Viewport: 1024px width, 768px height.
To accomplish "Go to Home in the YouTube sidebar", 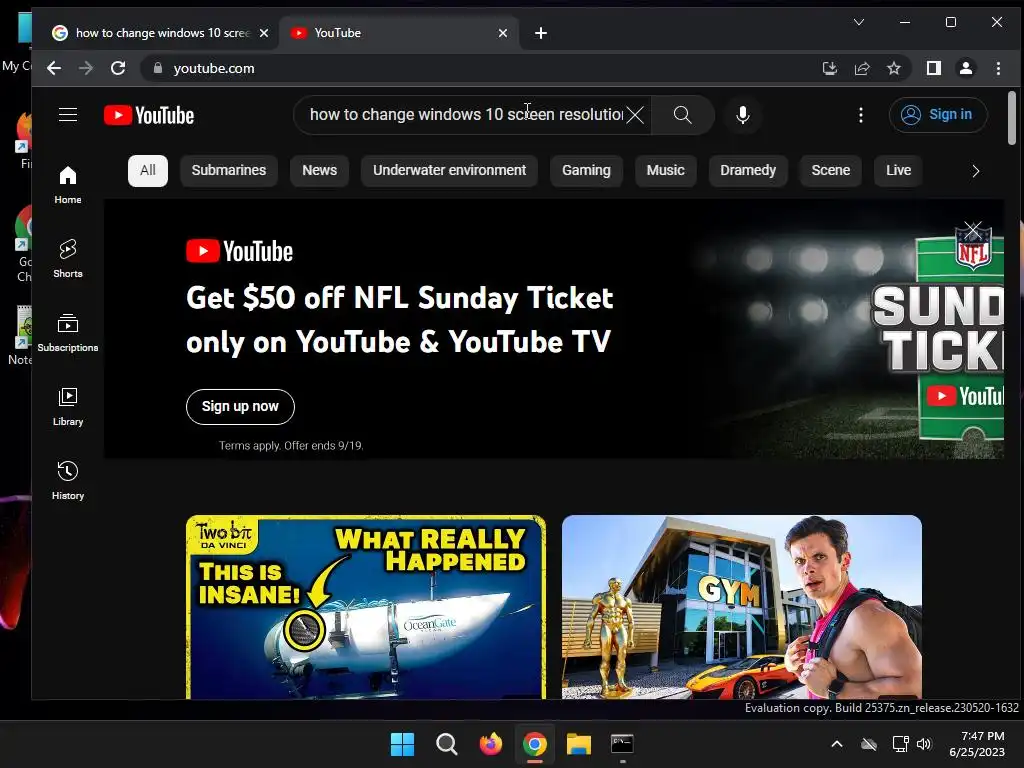I will click(68, 185).
